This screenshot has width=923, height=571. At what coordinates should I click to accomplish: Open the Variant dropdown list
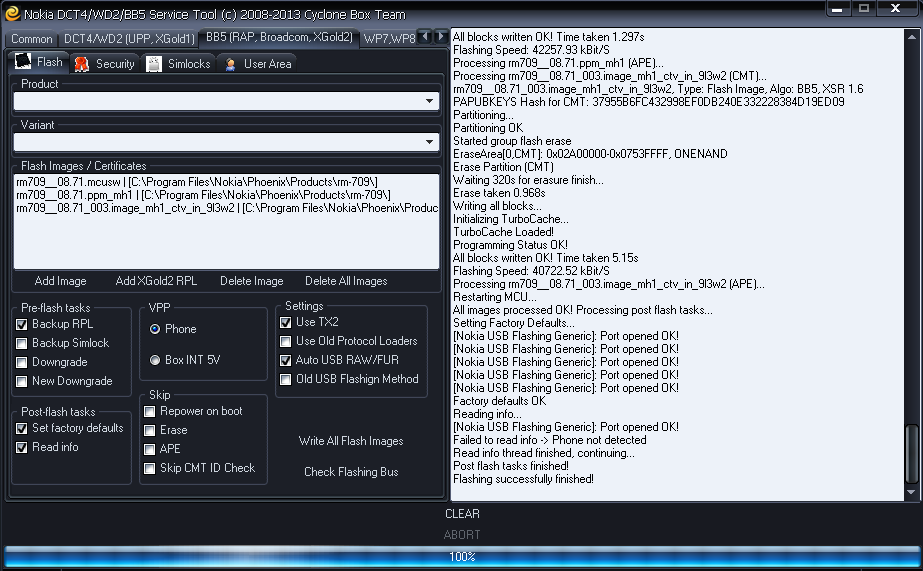[x=430, y=142]
